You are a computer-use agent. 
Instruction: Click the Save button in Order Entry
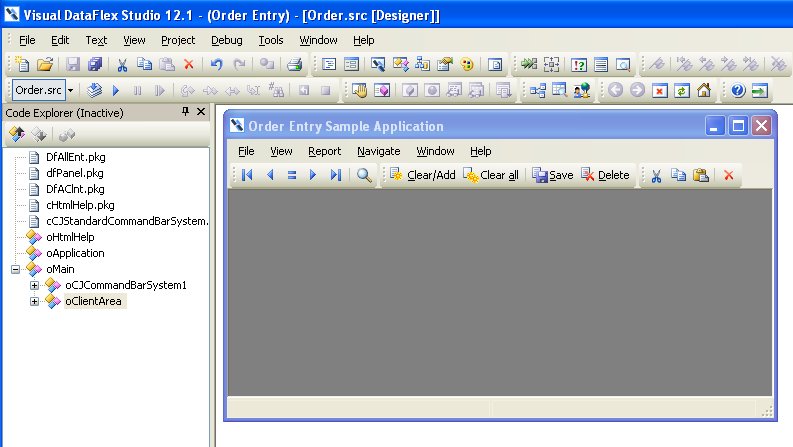553,175
